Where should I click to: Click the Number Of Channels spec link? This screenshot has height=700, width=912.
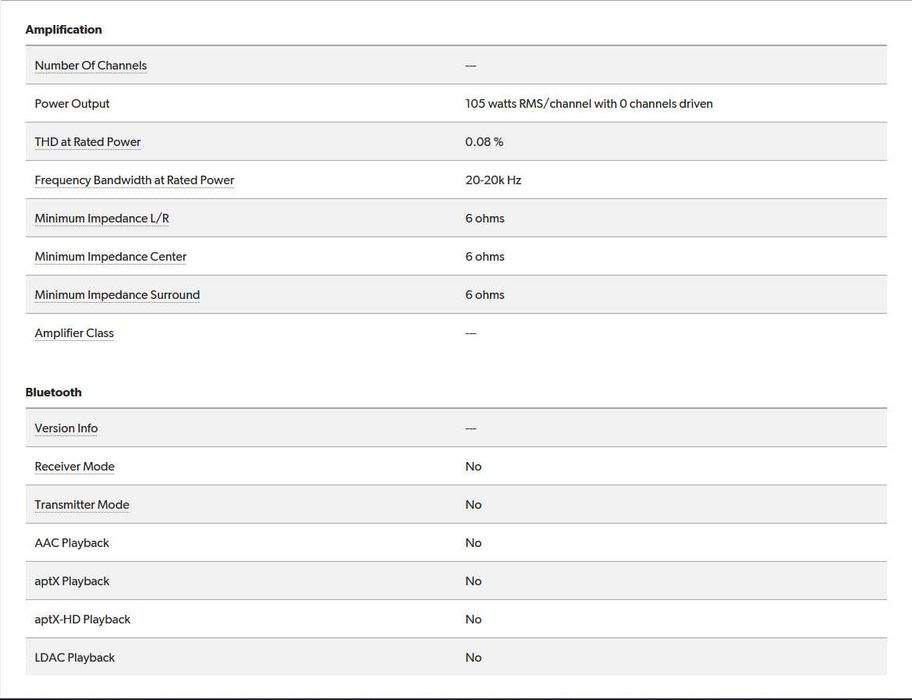click(x=90, y=66)
